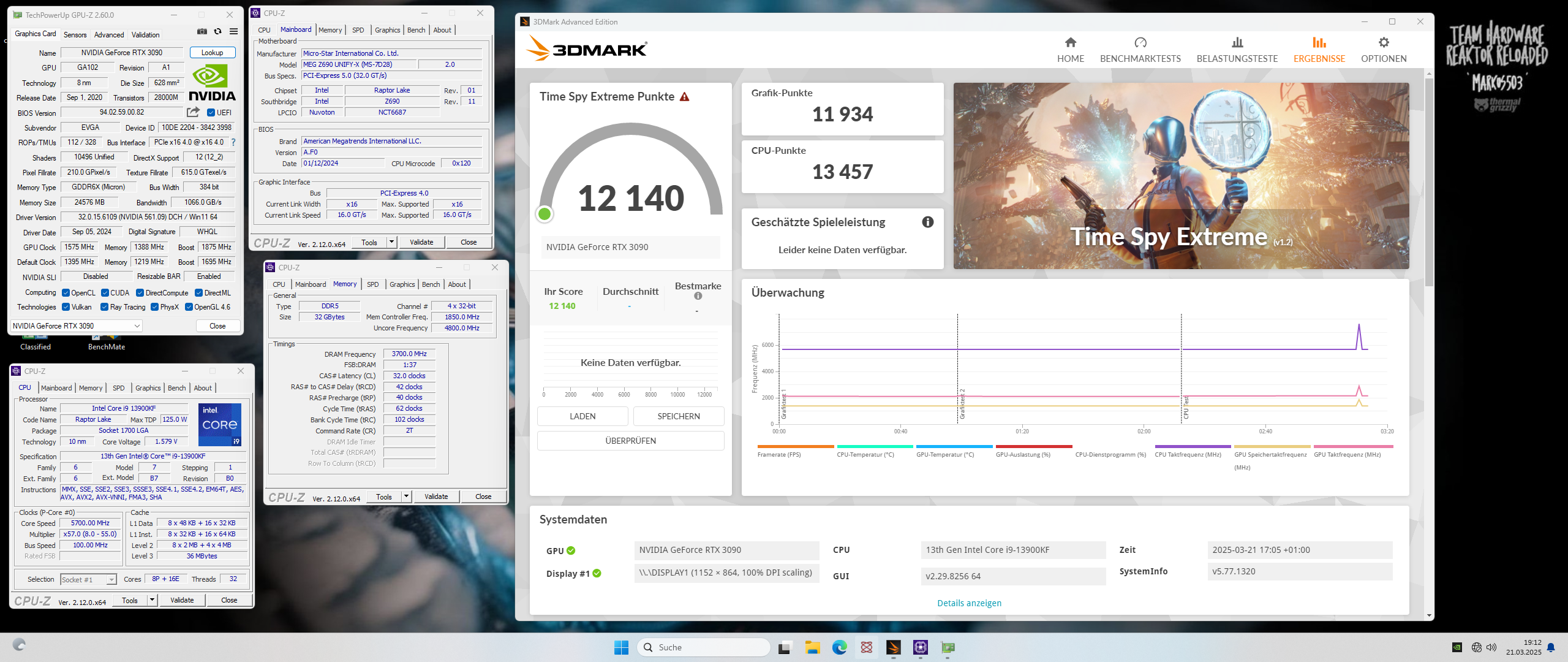Click Validate in the CPU tab CPU-Z window
This screenshot has height=662, width=1568.
click(x=182, y=600)
